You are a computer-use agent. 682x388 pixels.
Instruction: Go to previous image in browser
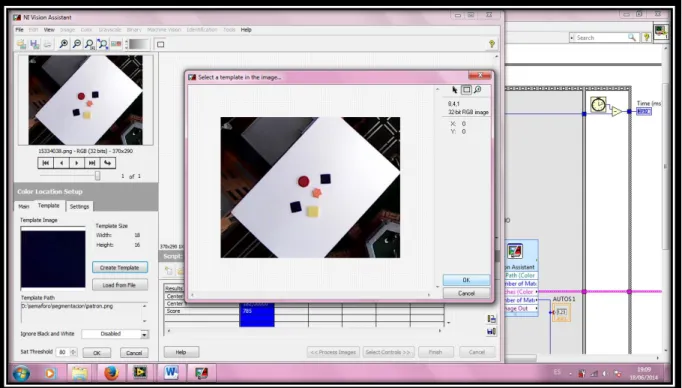click(61, 163)
